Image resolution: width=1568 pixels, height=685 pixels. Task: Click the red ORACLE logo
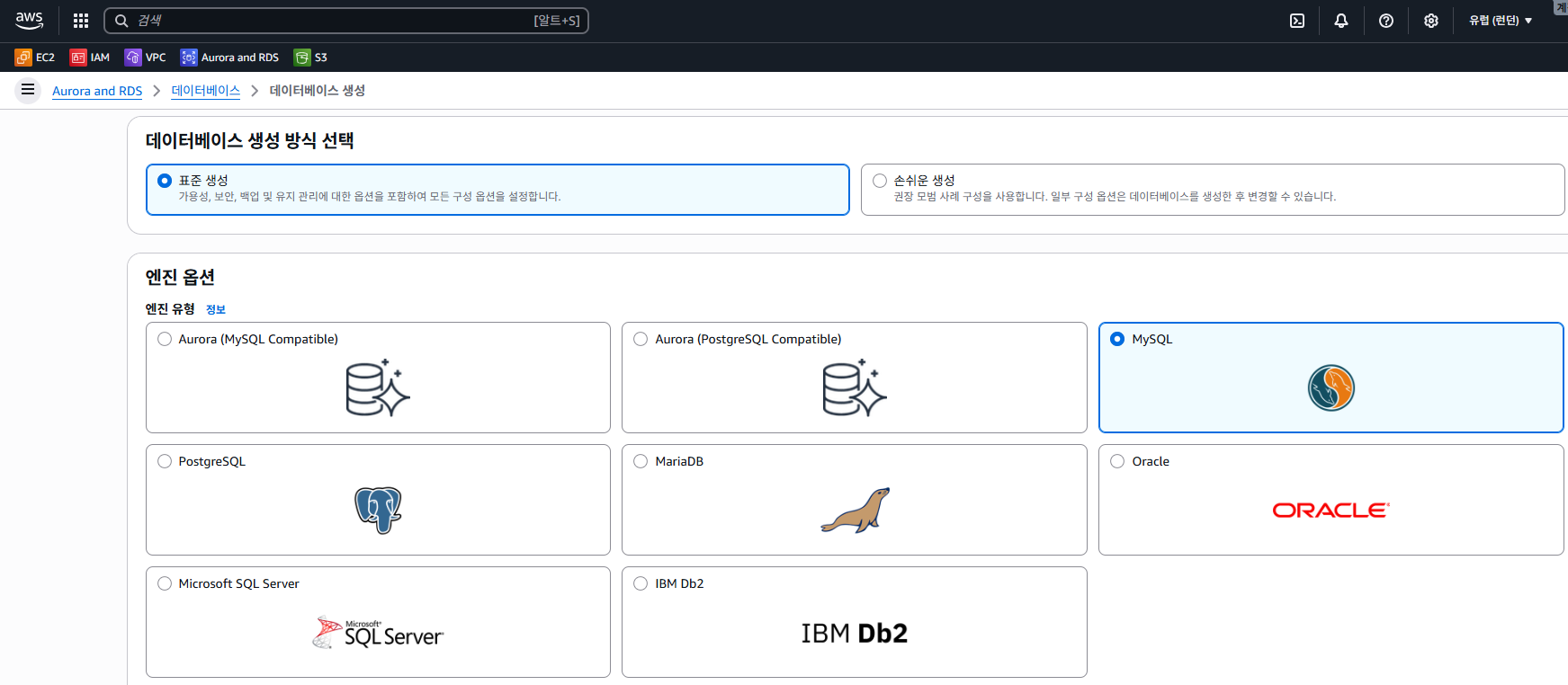click(1331, 510)
